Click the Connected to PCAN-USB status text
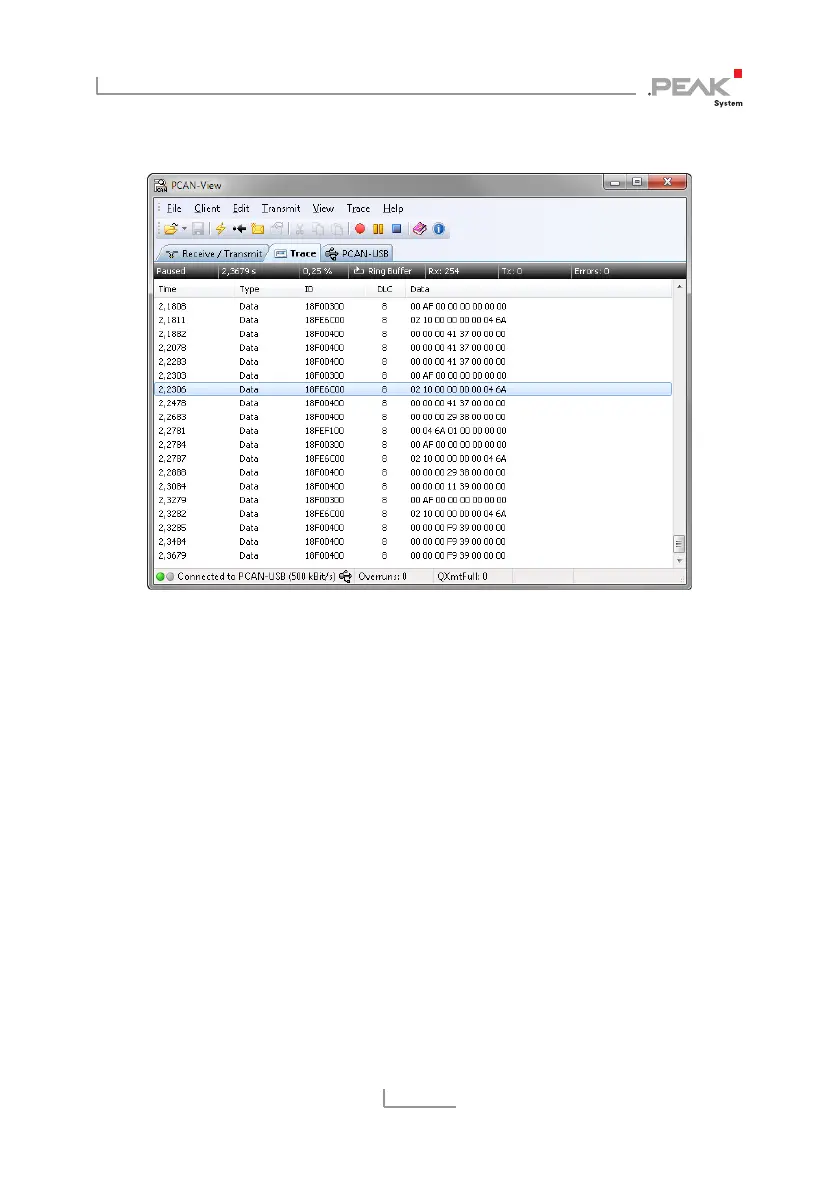The height and width of the screenshot is (1190, 840). coord(256,577)
